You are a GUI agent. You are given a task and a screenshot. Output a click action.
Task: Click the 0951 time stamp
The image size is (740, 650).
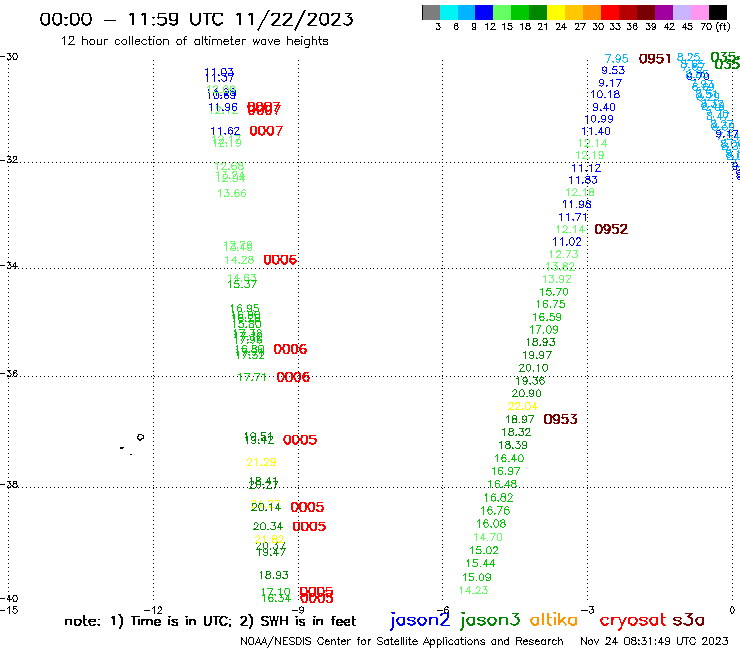pos(655,59)
